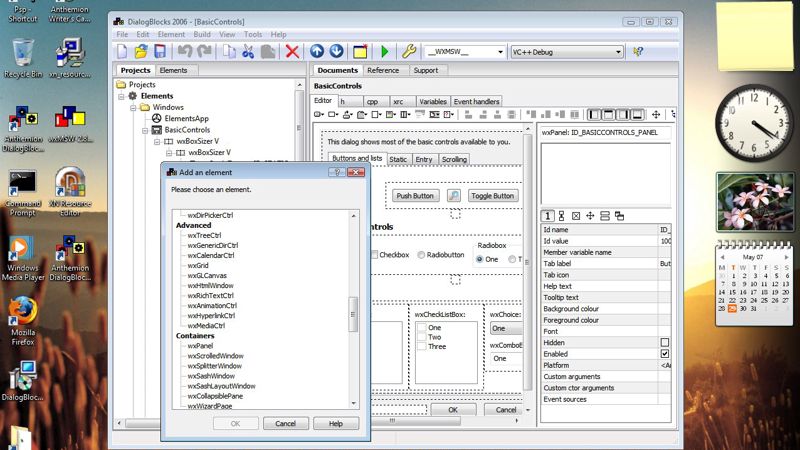Image resolution: width=800 pixels, height=450 pixels.
Task: Click the Cut scissors icon
Action: click(x=248, y=52)
